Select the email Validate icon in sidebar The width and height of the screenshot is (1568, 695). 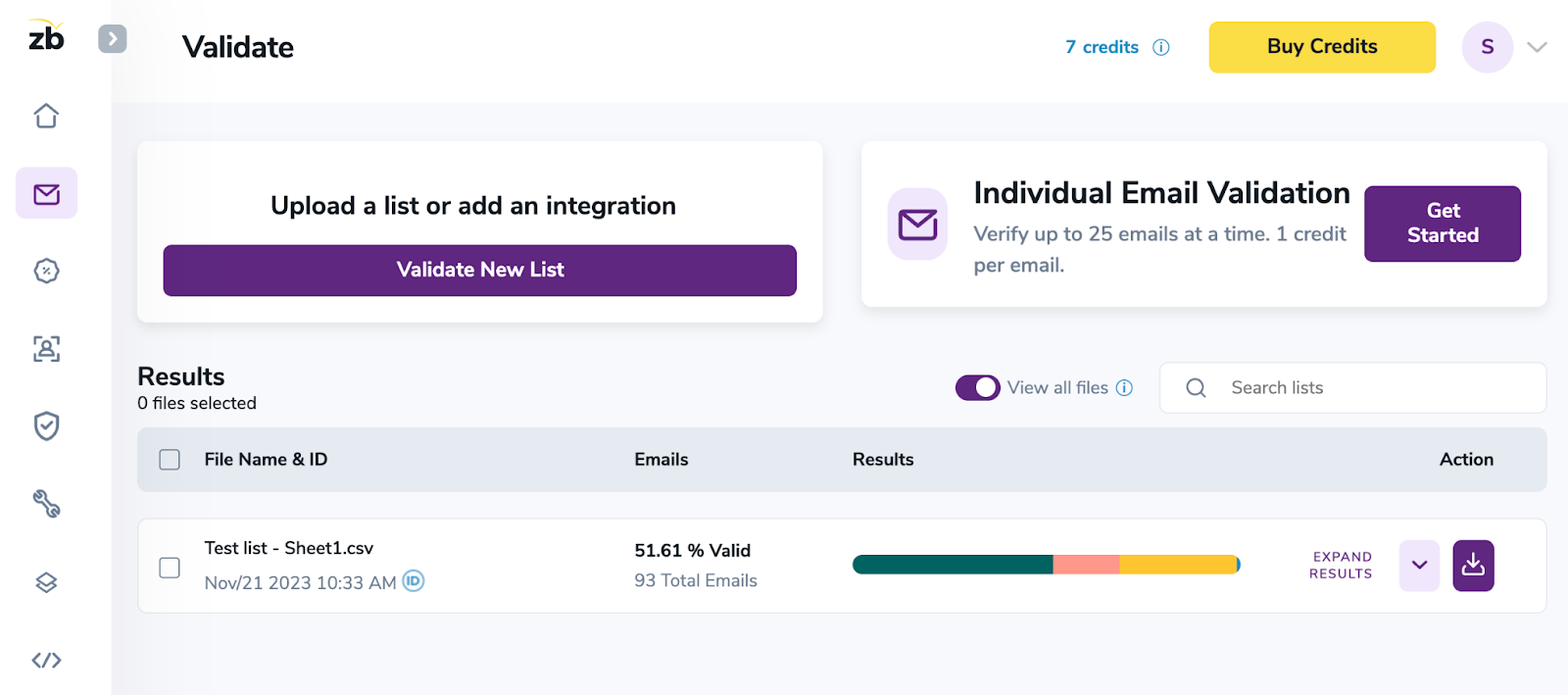(x=46, y=193)
